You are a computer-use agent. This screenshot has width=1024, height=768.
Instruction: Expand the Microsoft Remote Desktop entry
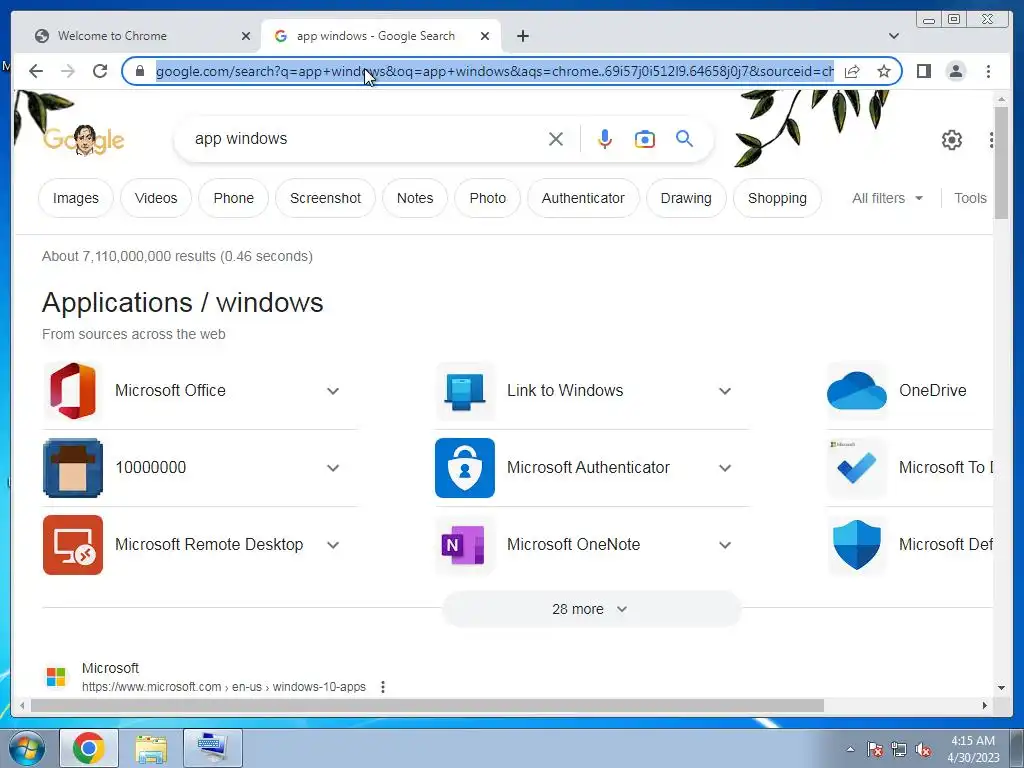click(333, 545)
